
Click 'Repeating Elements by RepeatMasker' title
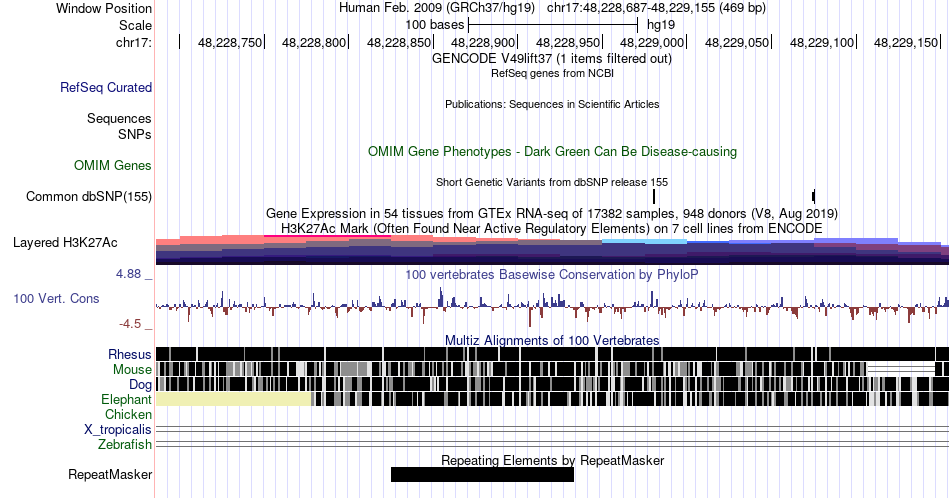(552, 460)
